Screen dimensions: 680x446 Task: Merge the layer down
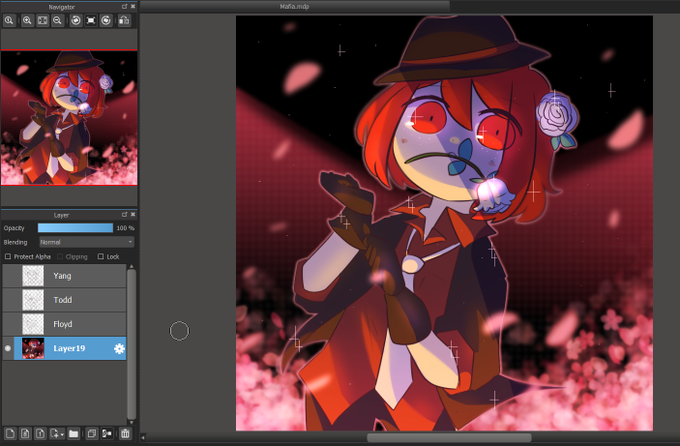107,433
